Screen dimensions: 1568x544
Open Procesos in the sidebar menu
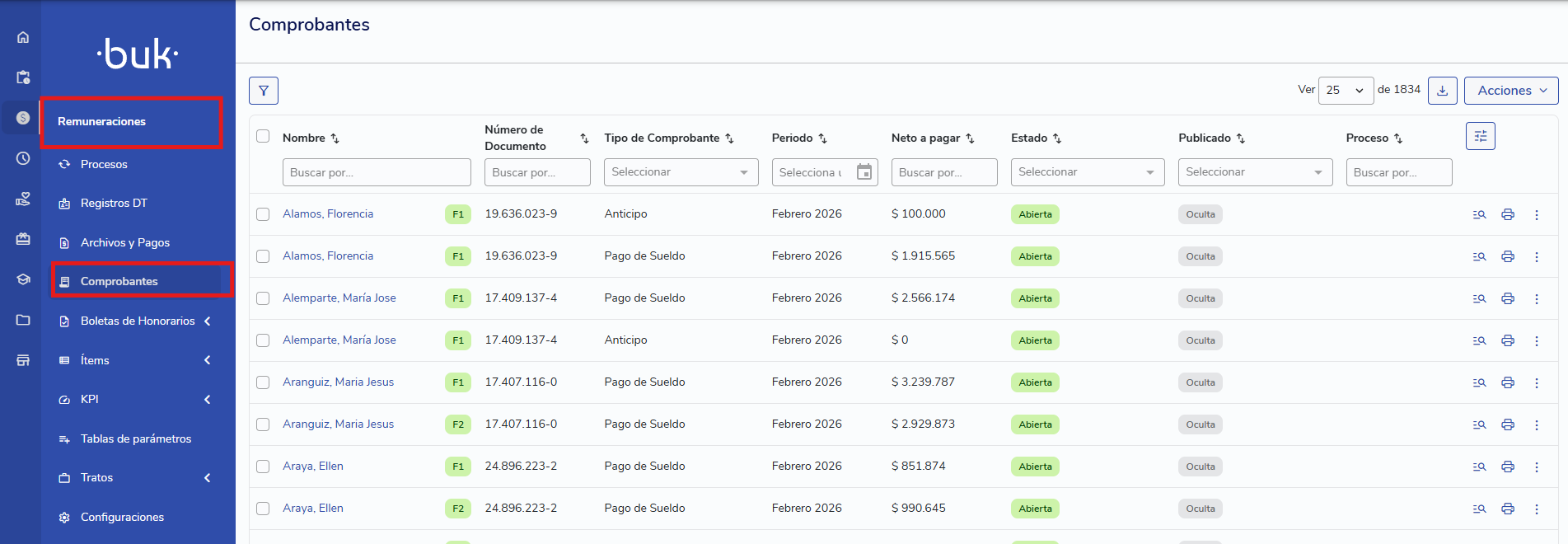(x=104, y=164)
